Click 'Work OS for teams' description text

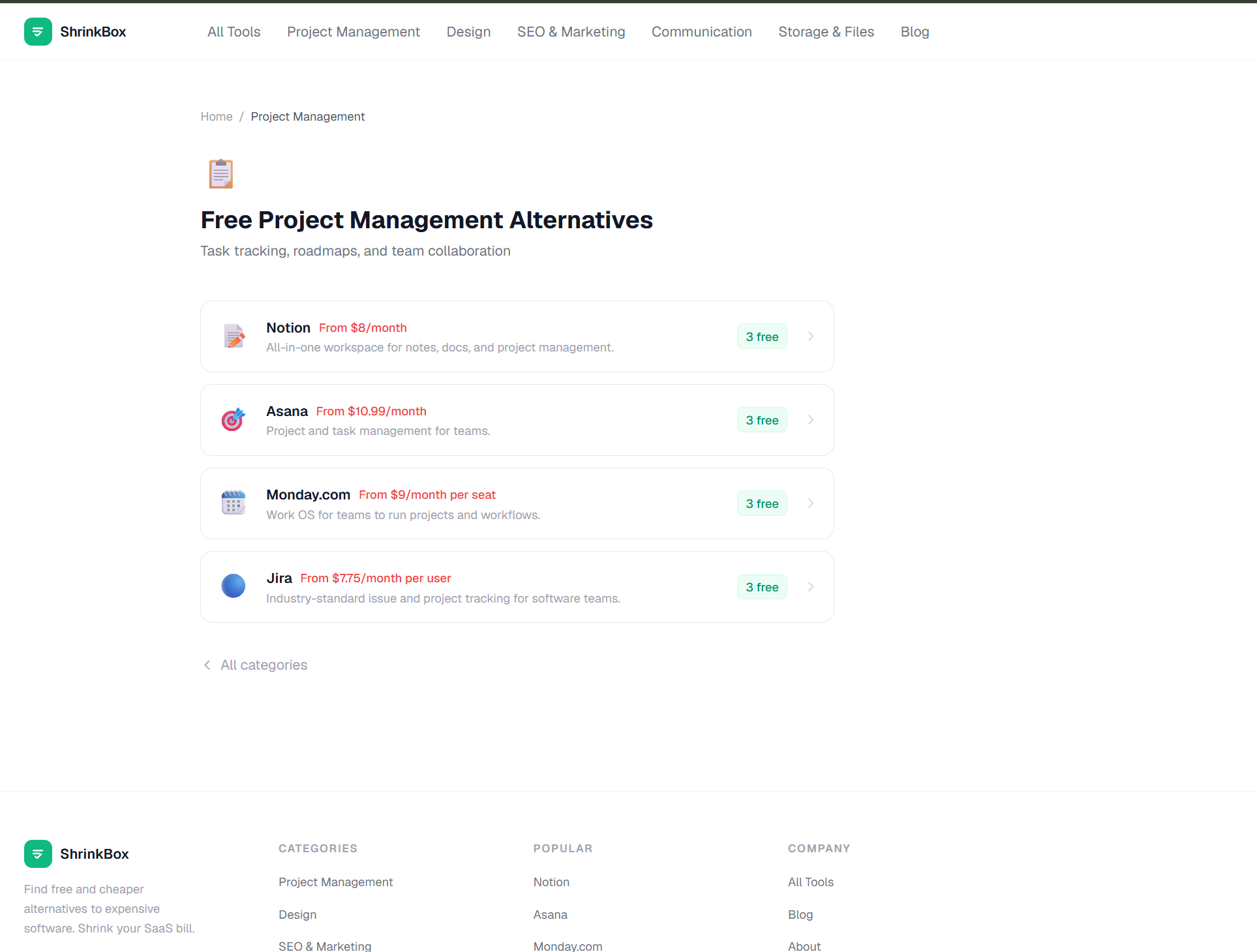pyautogui.click(x=403, y=515)
